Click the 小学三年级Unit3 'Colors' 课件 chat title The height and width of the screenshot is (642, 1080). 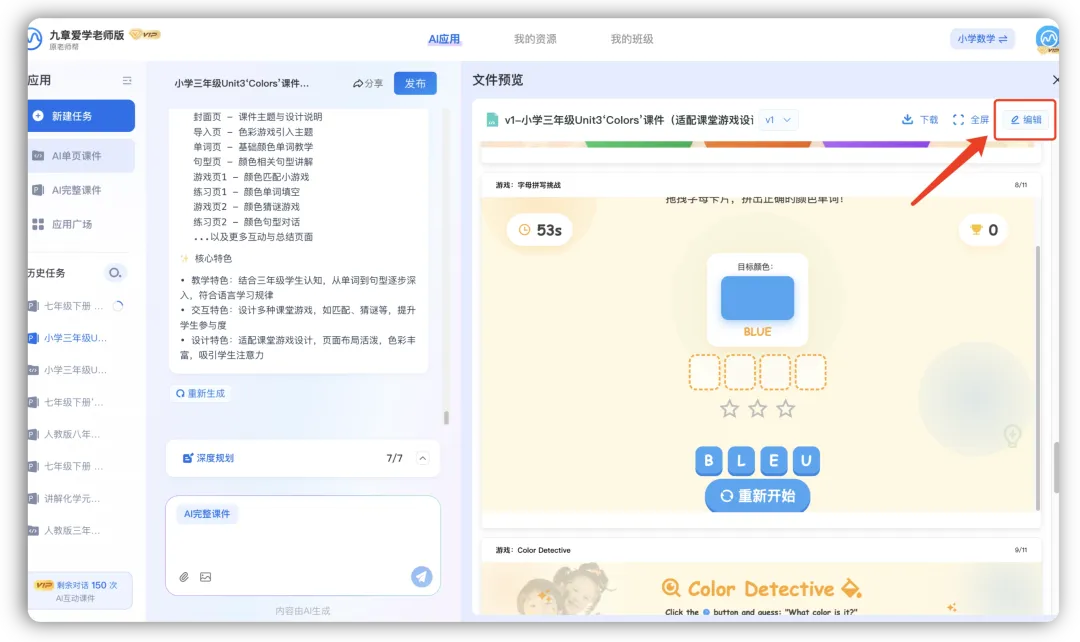point(241,83)
